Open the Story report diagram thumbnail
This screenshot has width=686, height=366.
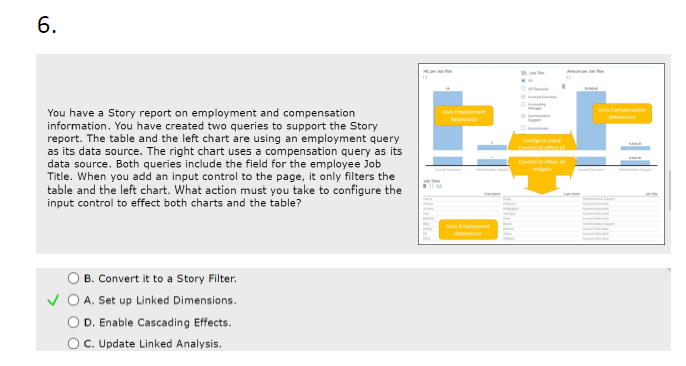point(541,154)
